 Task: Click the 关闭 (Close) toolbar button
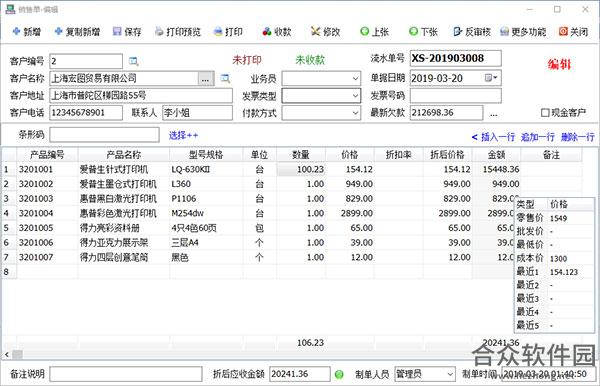click(573, 32)
